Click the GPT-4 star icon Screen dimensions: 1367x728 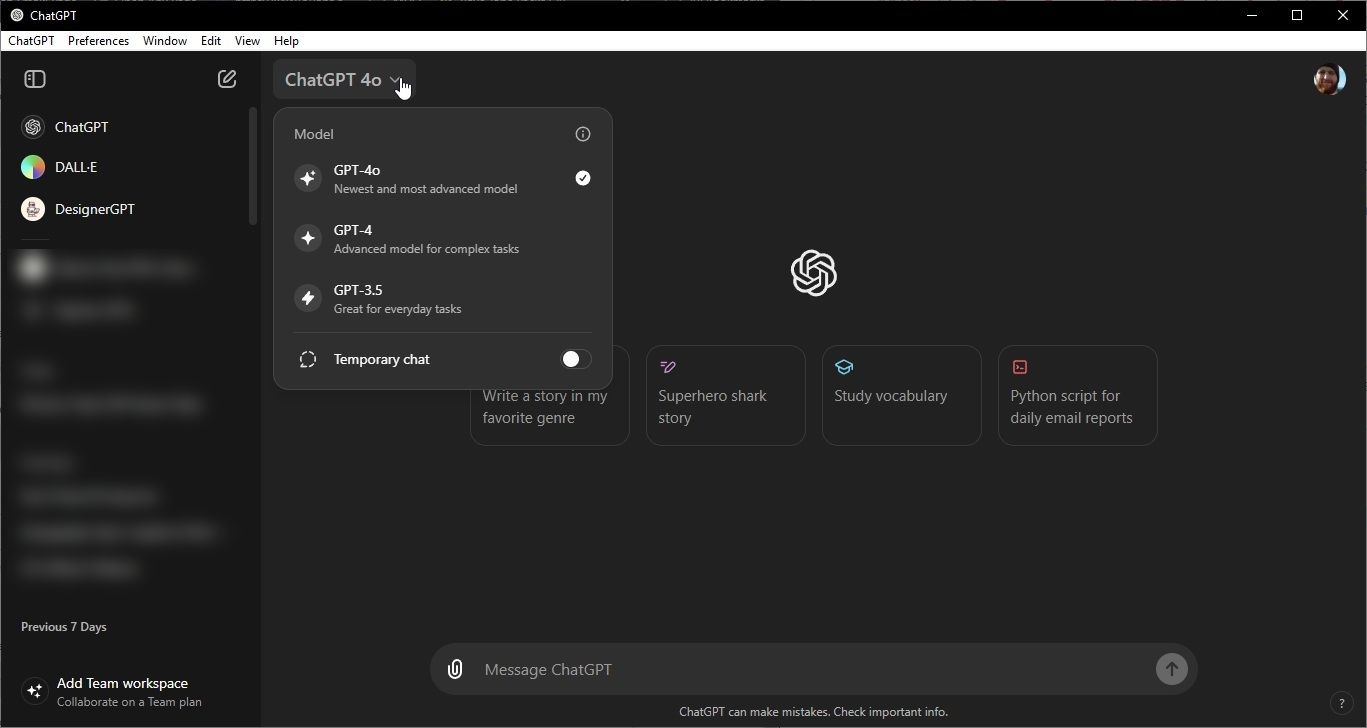308,238
